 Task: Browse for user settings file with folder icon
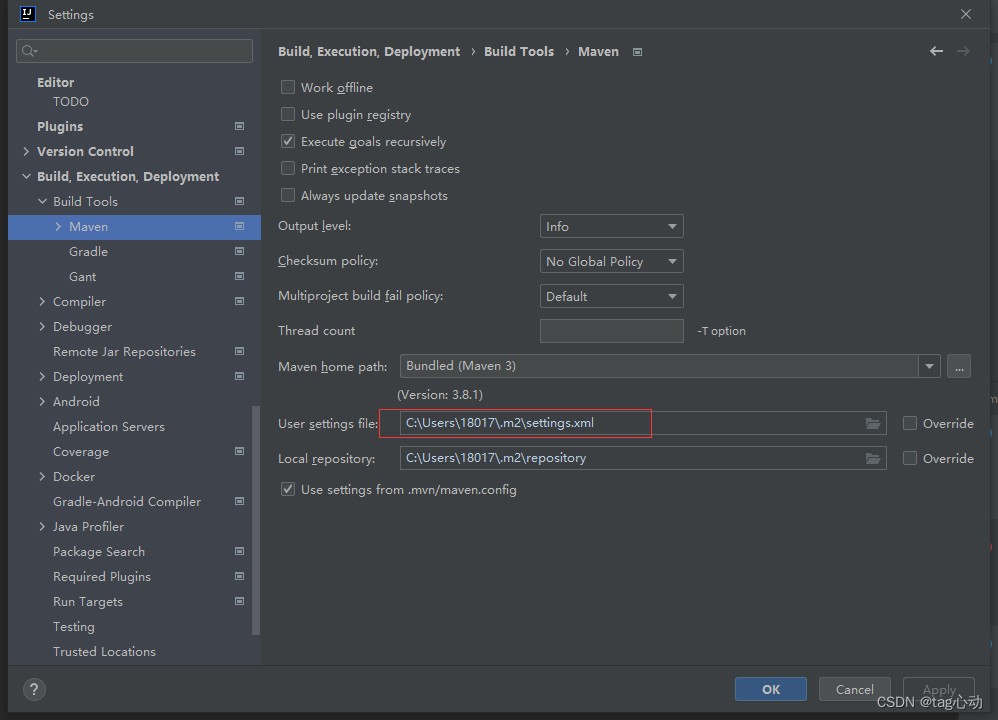click(x=873, y=423)
